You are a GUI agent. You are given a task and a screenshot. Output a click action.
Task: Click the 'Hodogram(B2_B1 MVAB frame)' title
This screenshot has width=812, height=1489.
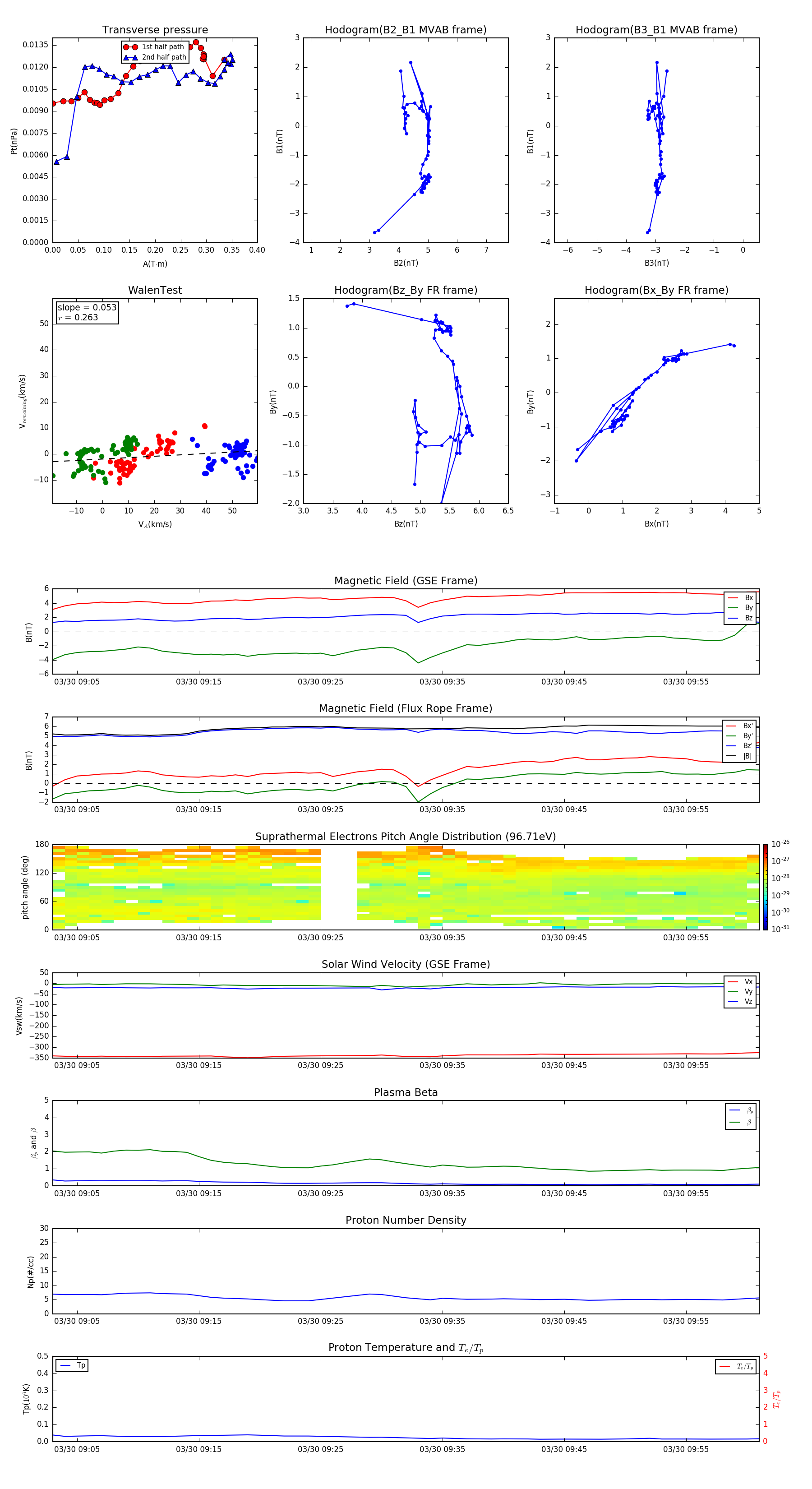406,30
